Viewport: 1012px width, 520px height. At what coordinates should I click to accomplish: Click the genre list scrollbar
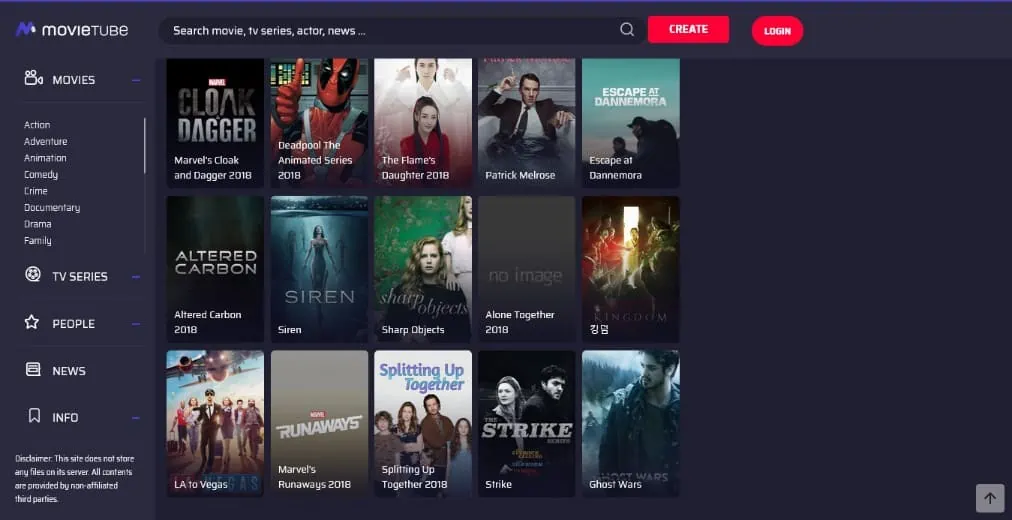[x=145, y=146]
